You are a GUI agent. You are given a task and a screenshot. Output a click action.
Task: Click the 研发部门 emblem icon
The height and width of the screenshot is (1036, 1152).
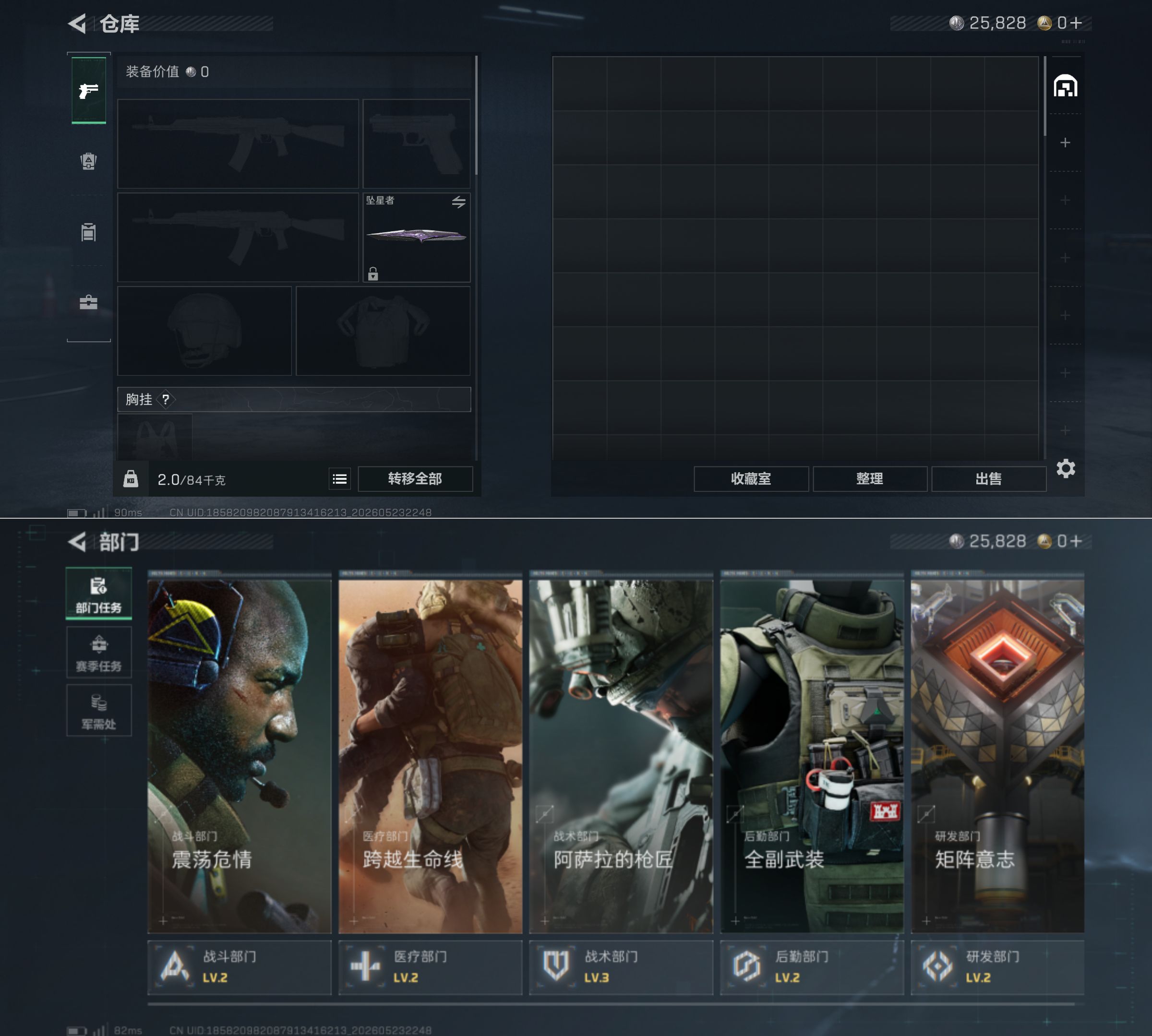pyautogui.click(x=937, y=966)
